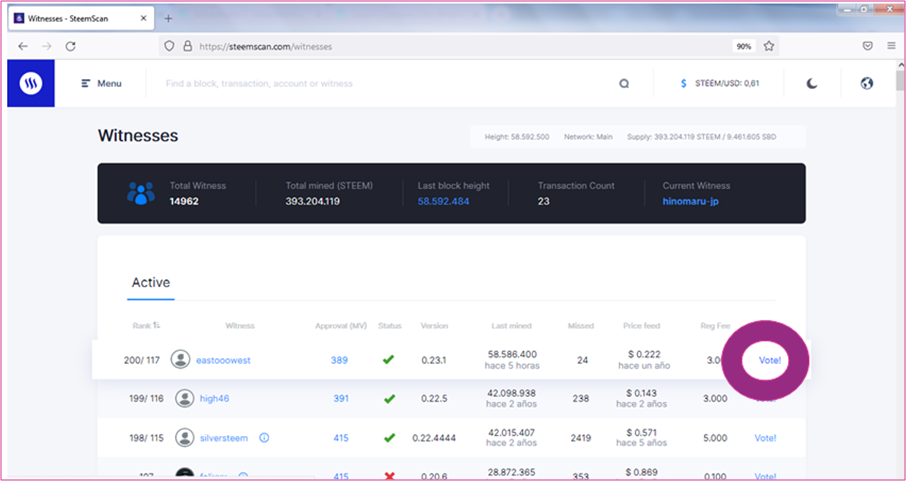Click green status check for silversteem
The width and height of the screenshot is (906, 481).
pos(390,438)
